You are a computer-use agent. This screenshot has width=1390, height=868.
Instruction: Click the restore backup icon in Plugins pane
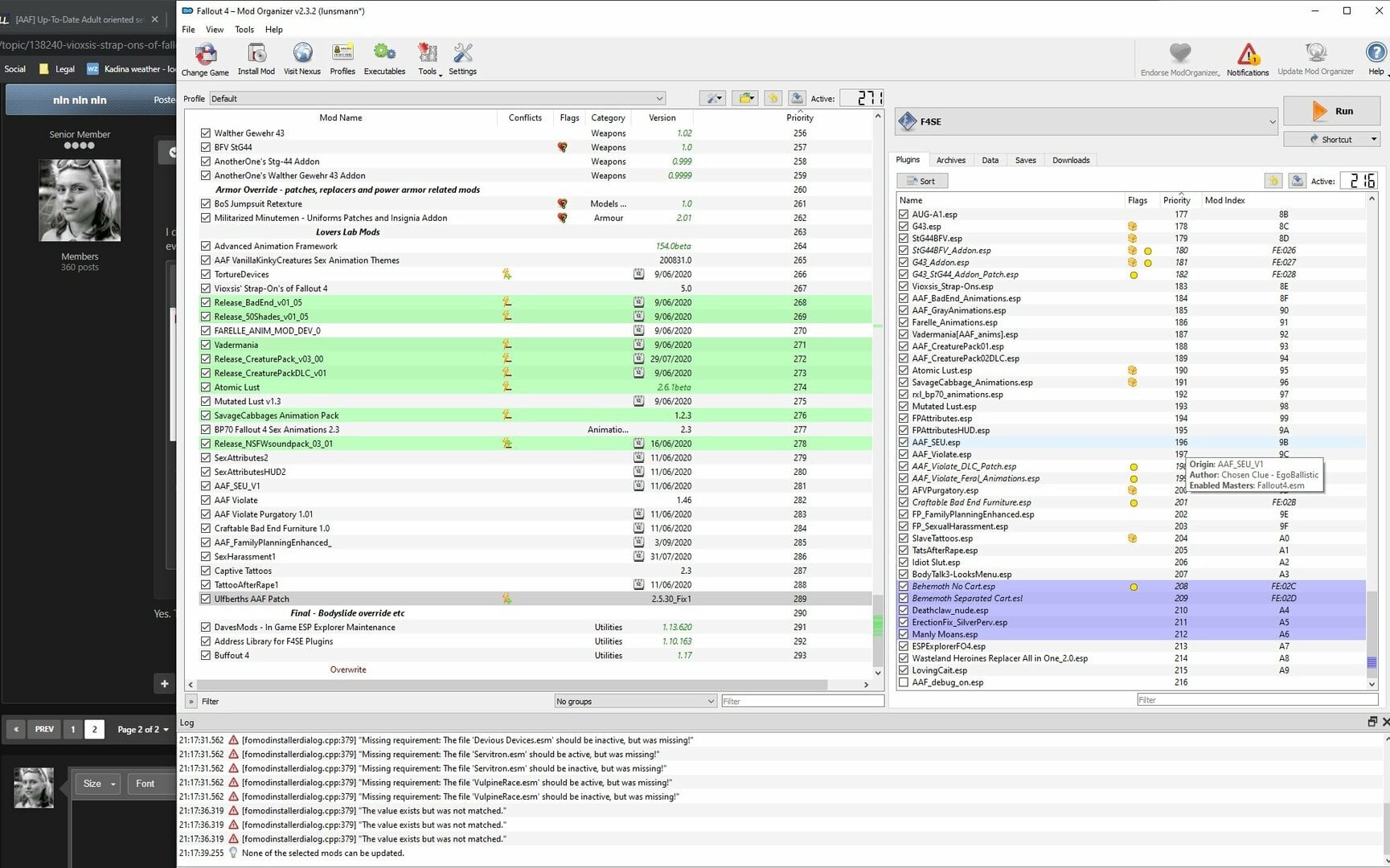(1273, 181)
